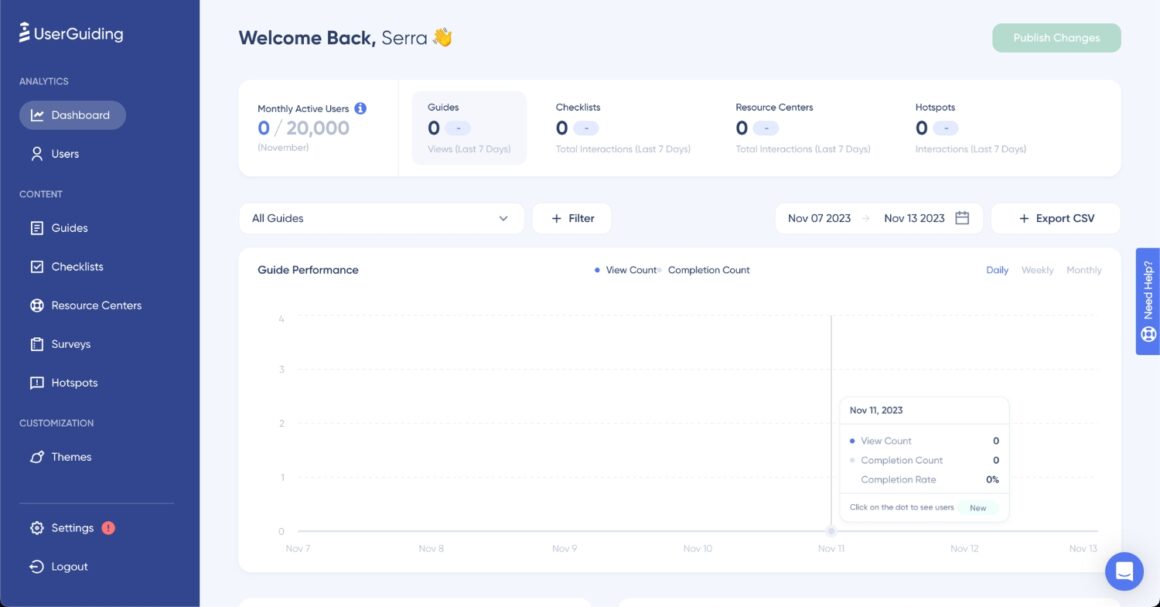Open the date range calendar picker
1160x607 pixels.
click(x=961, y=217)
